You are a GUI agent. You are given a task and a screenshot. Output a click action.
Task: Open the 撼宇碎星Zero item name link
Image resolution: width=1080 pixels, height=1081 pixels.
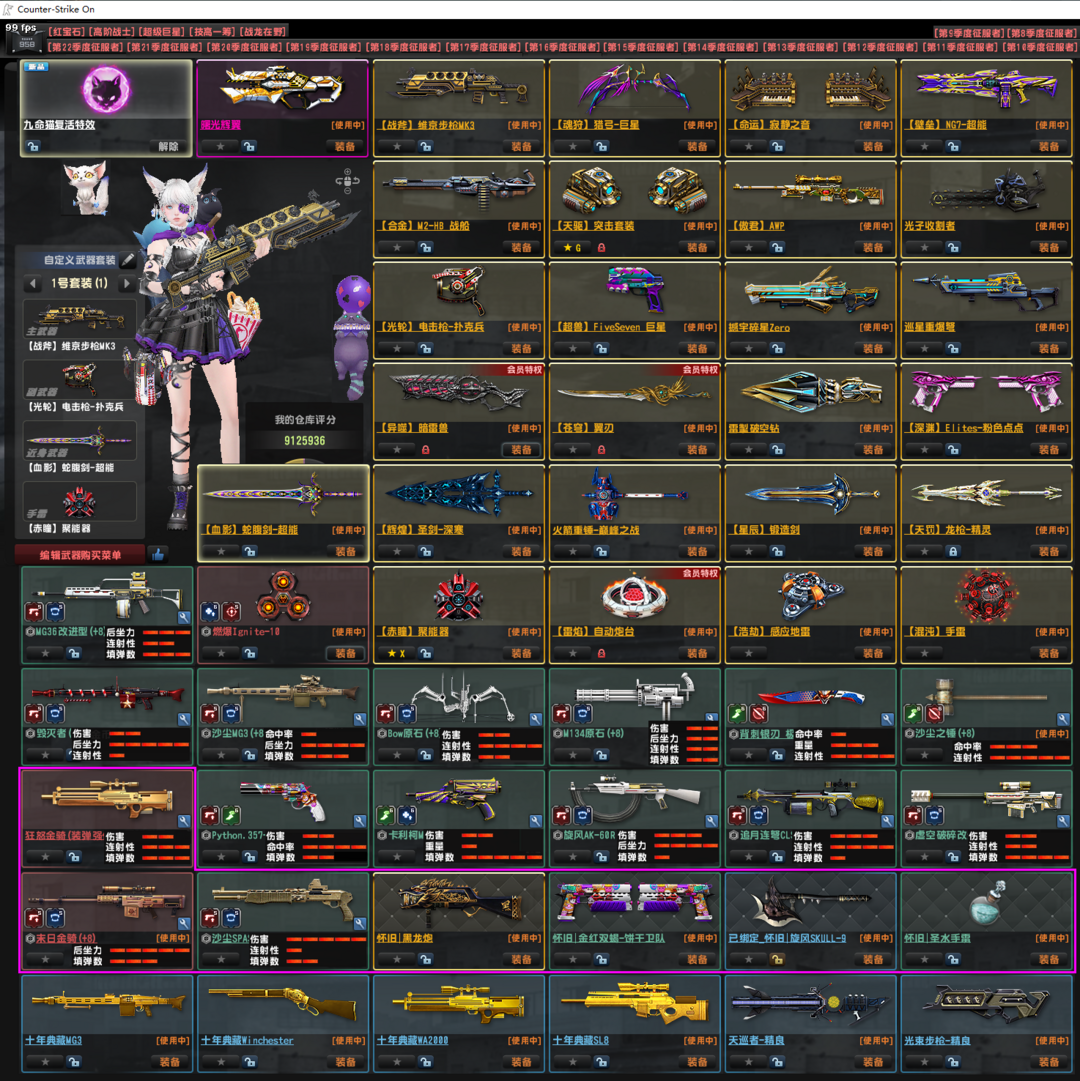click(760, 327)
